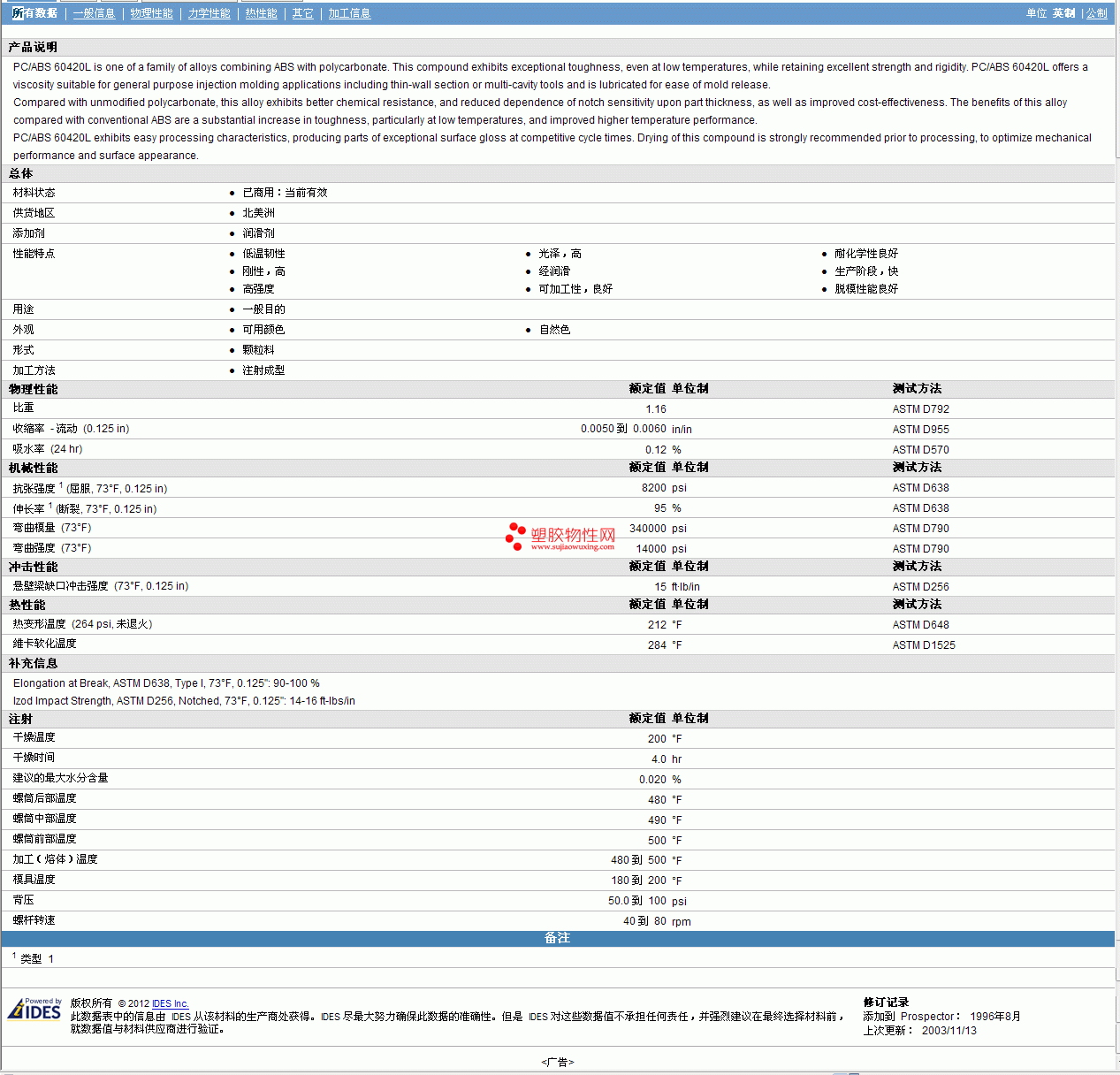Click the ASTM D256 test method
This screenshot has height=1075, width=1120.
point(920,587)
